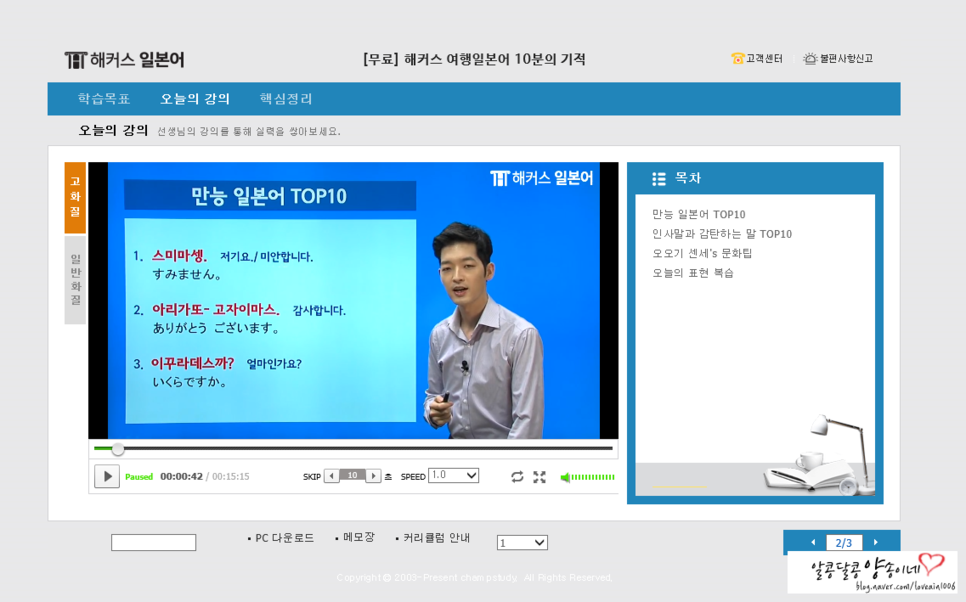Open the SPEED 1.0 dropdown

453,475
